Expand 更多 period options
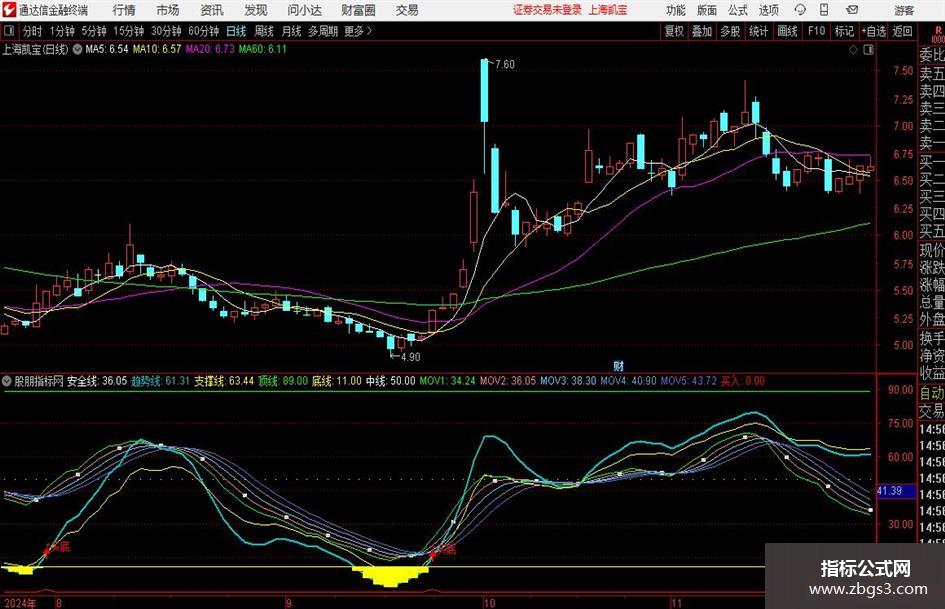Viewport: 945px width, 609px height. pos(358,31)
